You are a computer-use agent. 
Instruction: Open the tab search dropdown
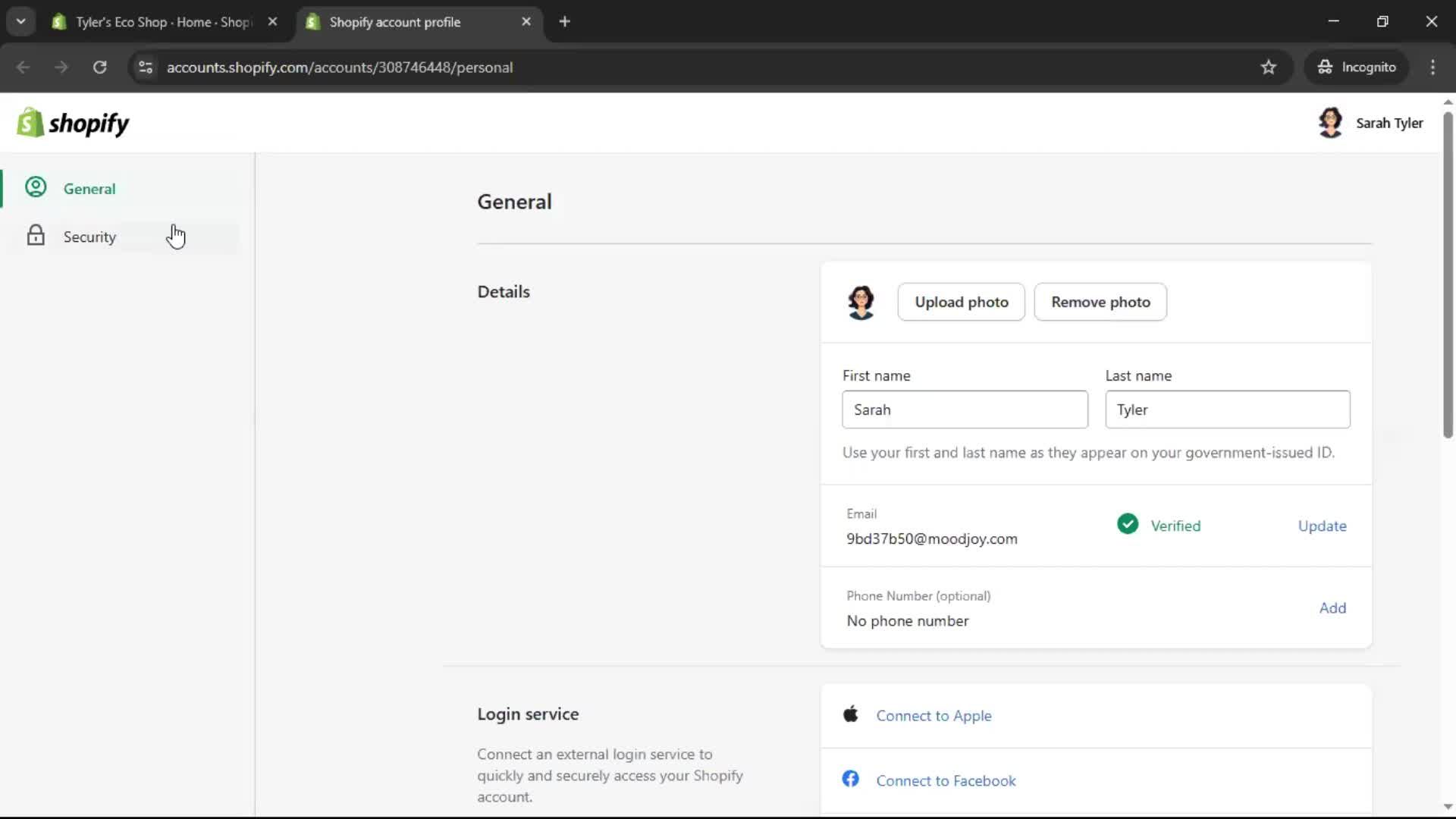pos(20,21)
